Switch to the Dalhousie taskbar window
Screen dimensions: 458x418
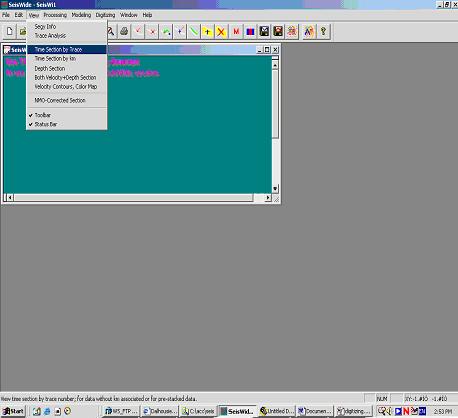coord(160,411)
